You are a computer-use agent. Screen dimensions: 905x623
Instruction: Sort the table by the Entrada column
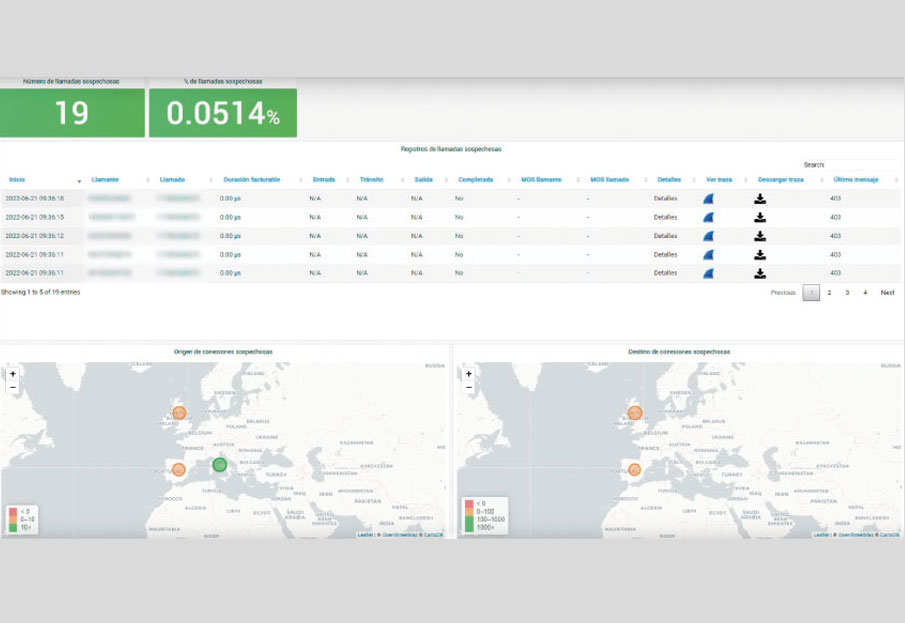[324, 180]
